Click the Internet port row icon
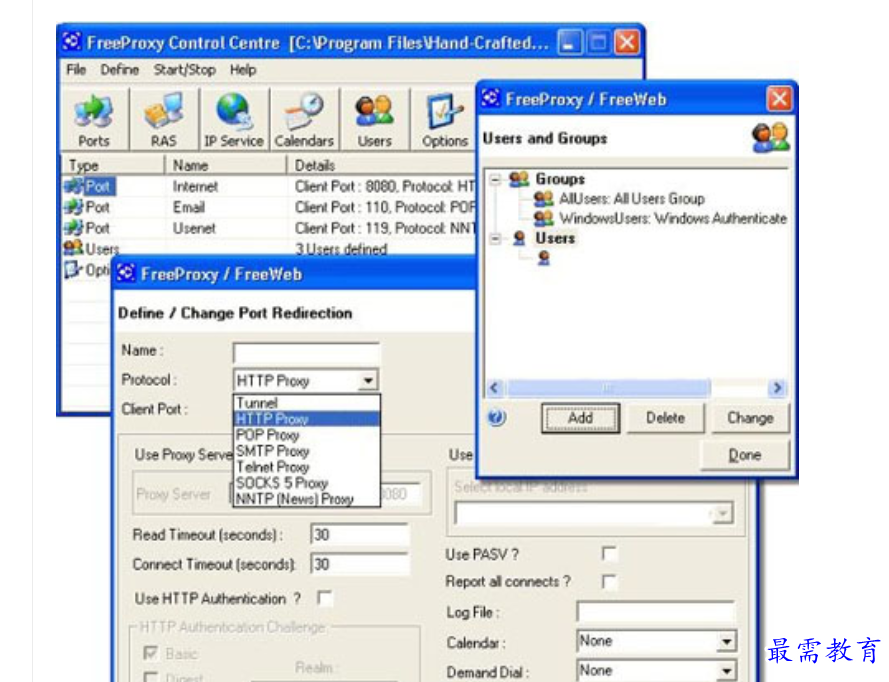 pos(74,186)
